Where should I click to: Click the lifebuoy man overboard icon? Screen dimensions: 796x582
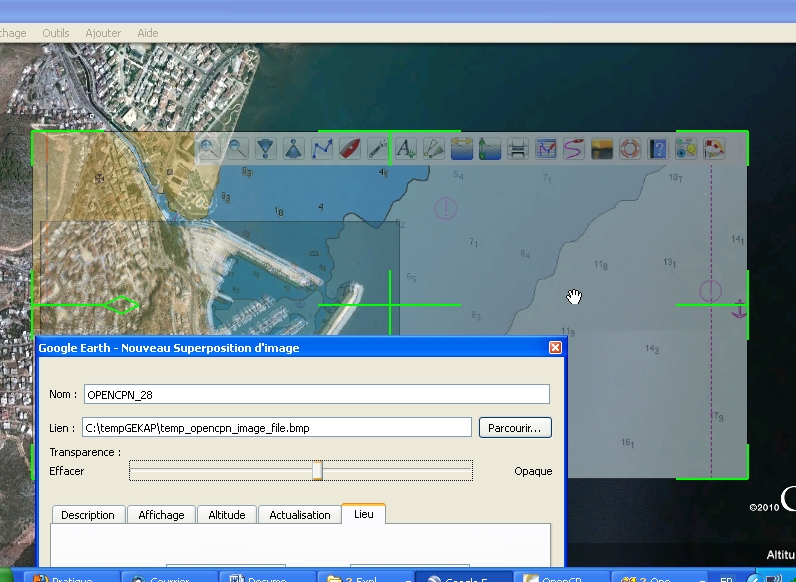630,149
